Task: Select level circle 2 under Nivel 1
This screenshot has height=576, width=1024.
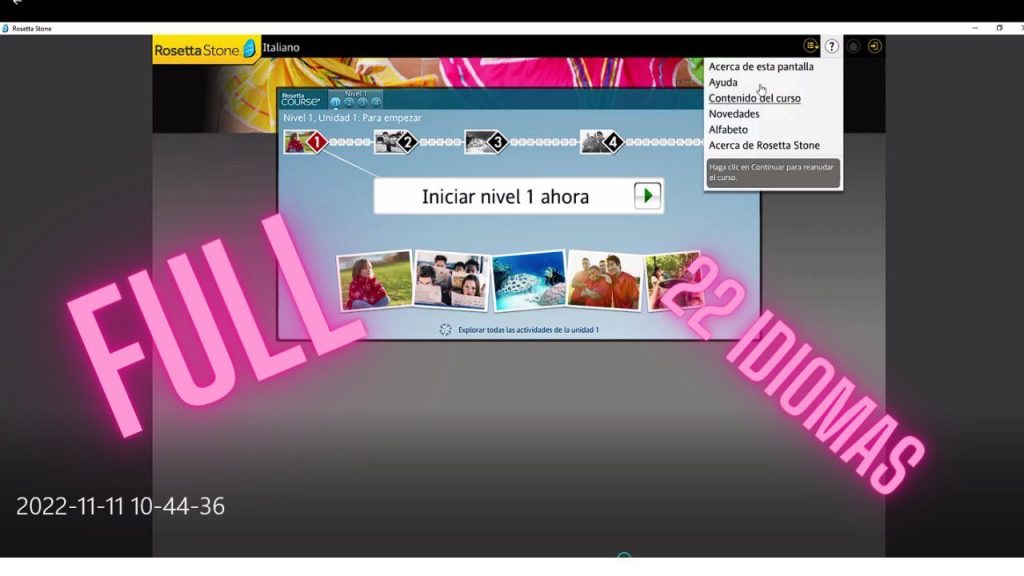Action: (349, 102)
